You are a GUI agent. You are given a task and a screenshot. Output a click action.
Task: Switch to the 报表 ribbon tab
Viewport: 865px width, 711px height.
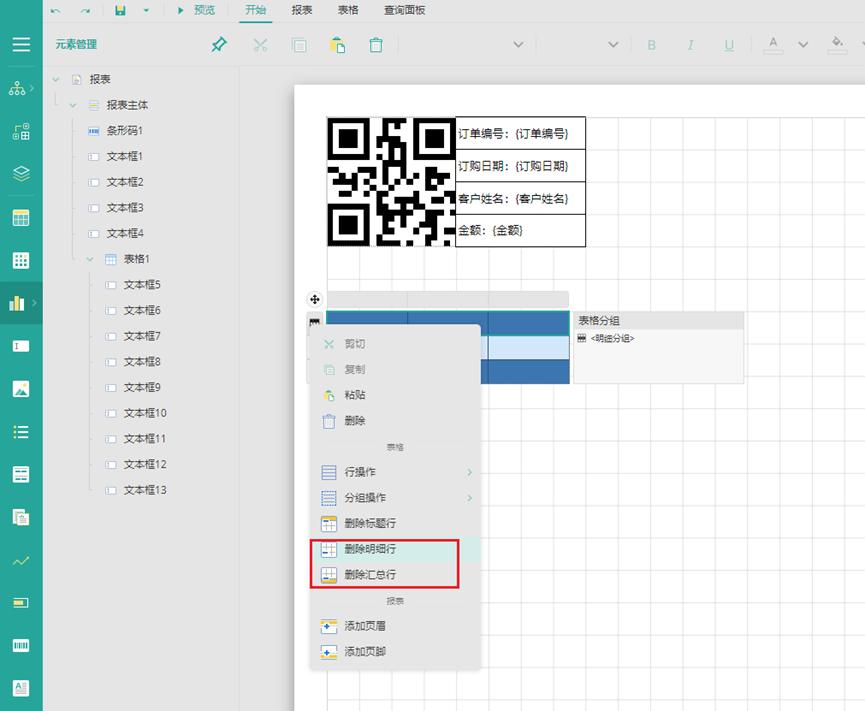301,10
